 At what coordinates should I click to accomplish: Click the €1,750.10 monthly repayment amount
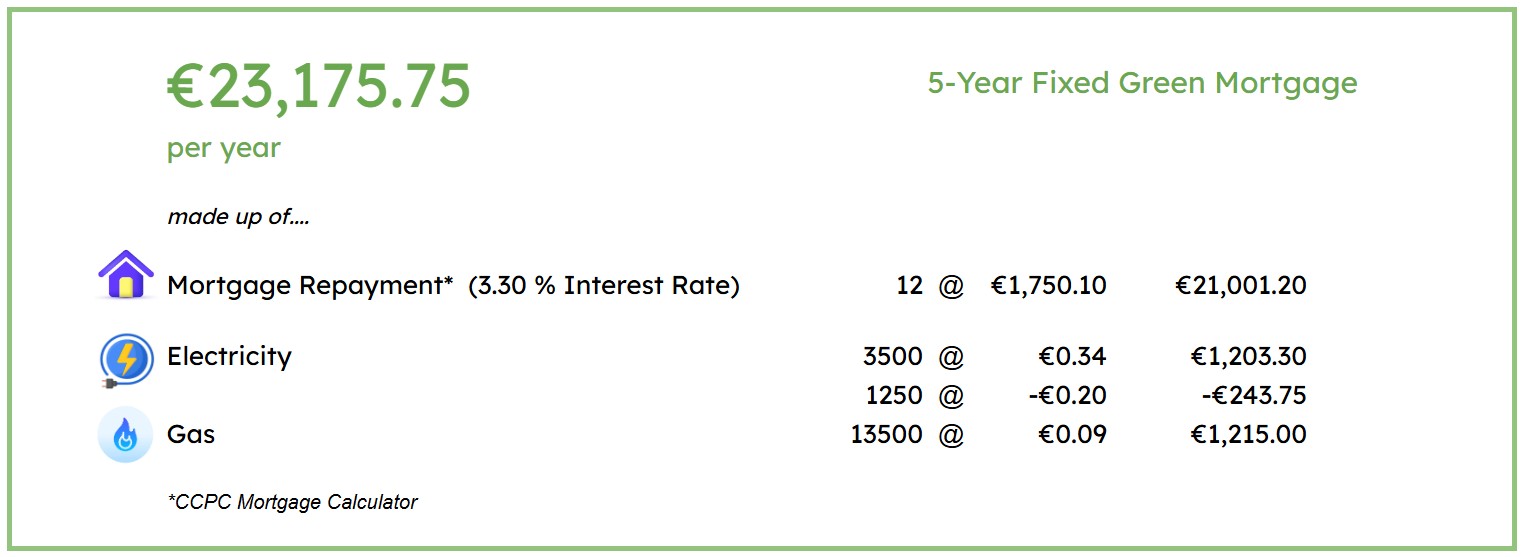coord(1049,286)
